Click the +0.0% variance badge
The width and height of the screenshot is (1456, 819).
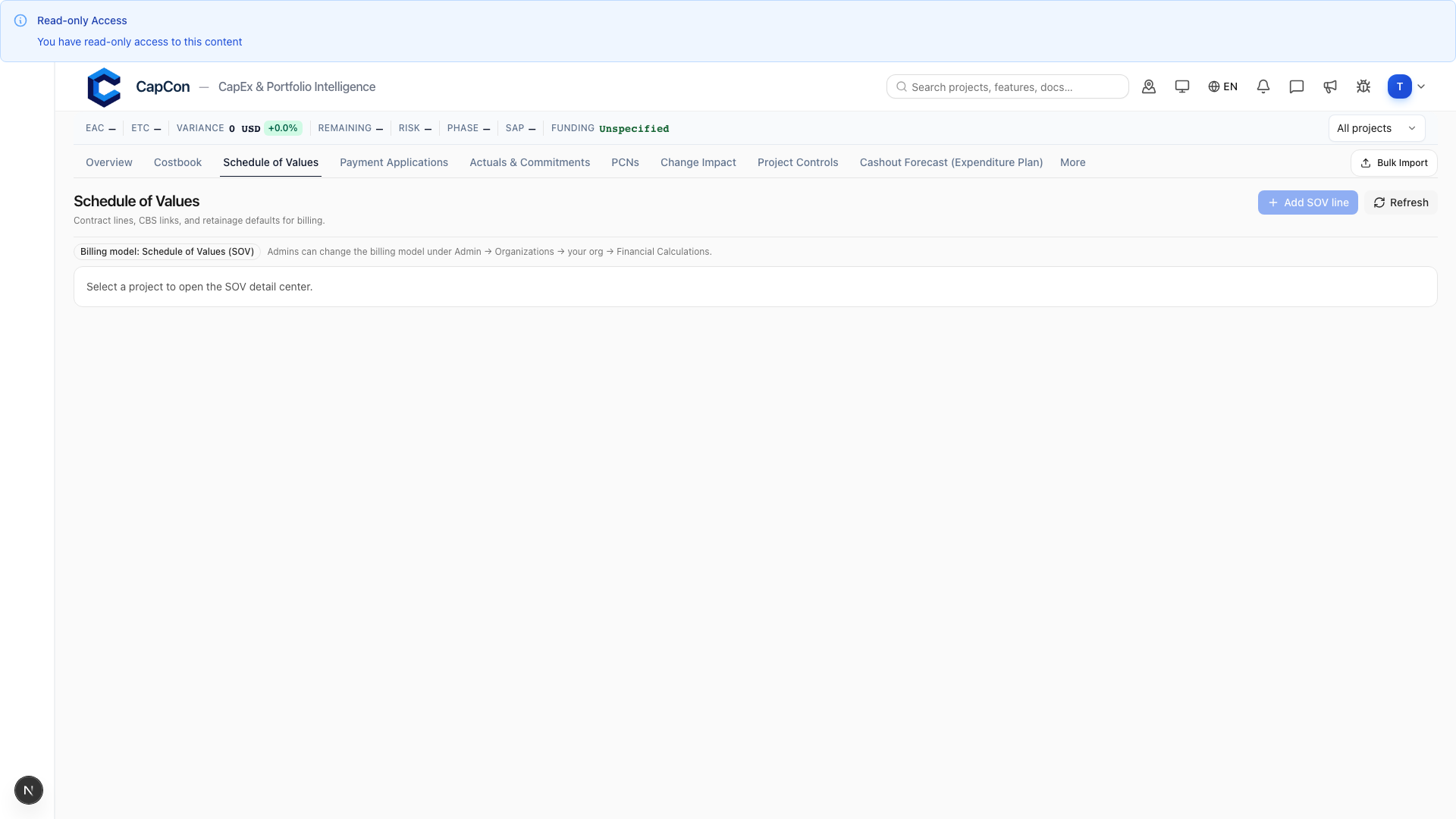tap(283, 128)
